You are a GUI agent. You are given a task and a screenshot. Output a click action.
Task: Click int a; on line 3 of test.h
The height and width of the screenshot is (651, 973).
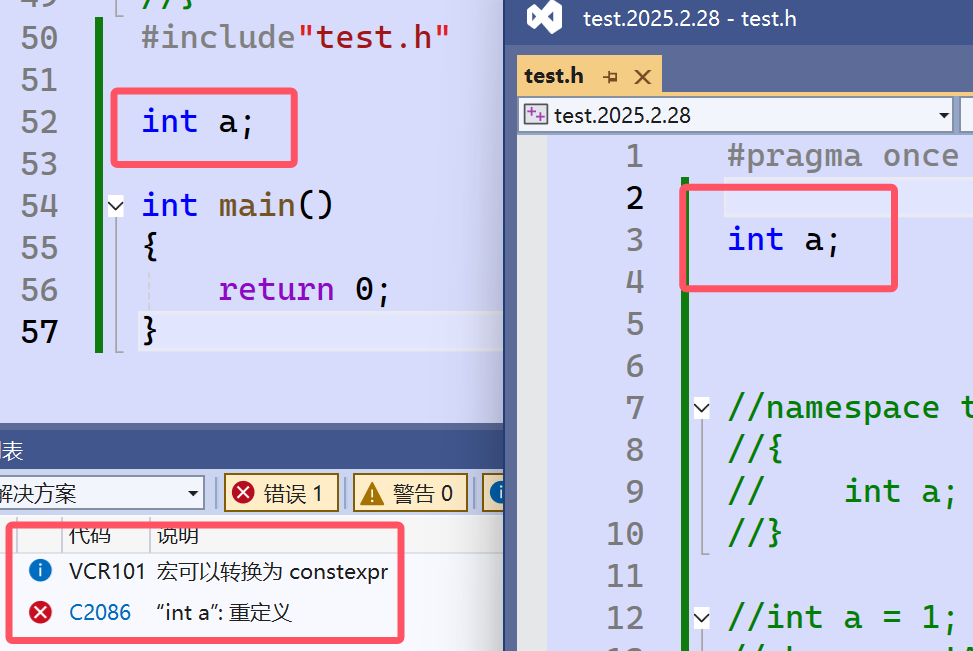tap(784, 240)
